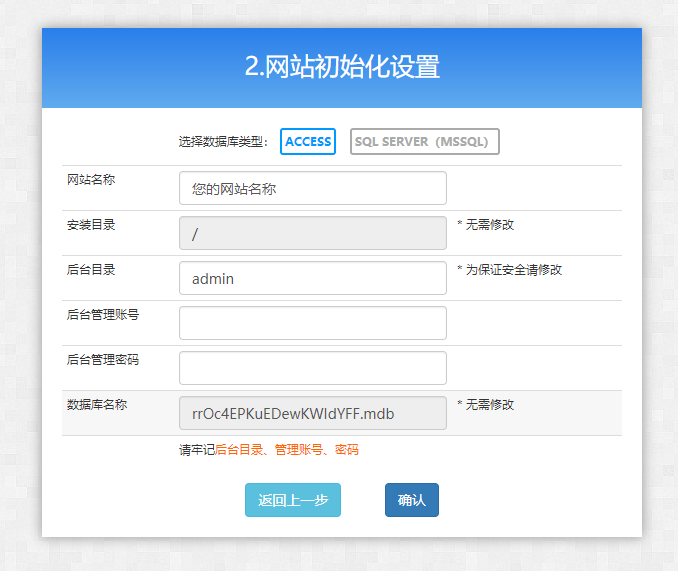
Task: Click the orange reminder text 后台目录、管理账号、密码
Action: [x=286, y=450]
